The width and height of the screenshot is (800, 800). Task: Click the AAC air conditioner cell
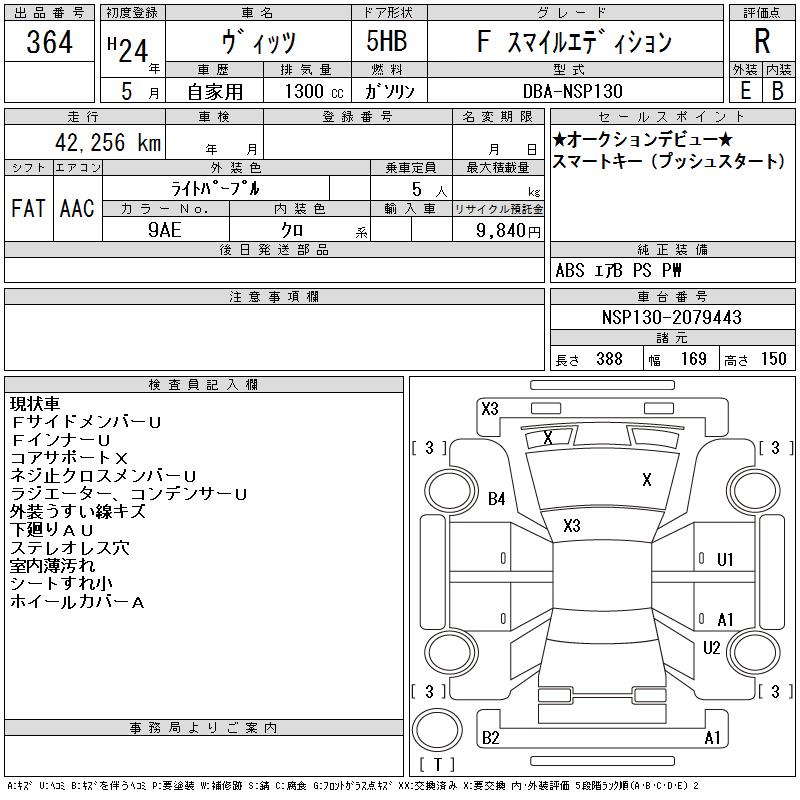(77, 209)
